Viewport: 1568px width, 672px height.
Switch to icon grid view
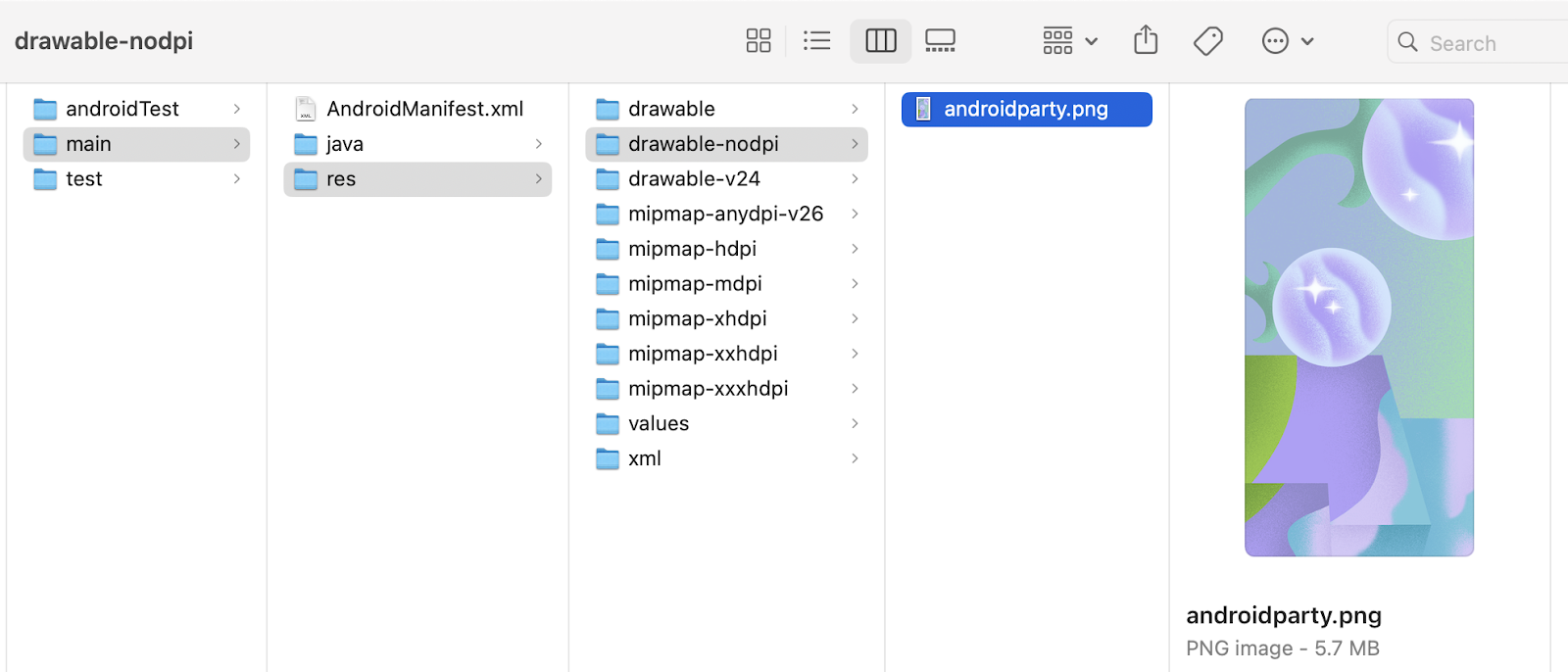tap(759, 41)
